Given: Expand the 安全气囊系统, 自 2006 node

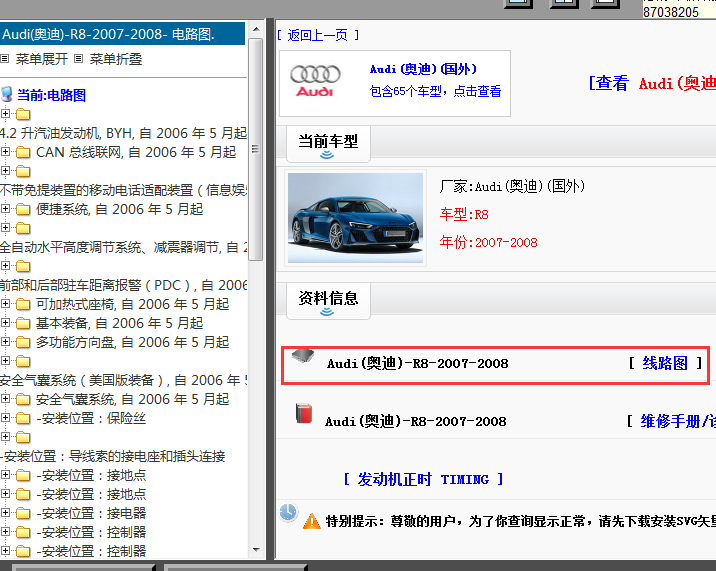Looking at the screenshot, I should [5, 398].
